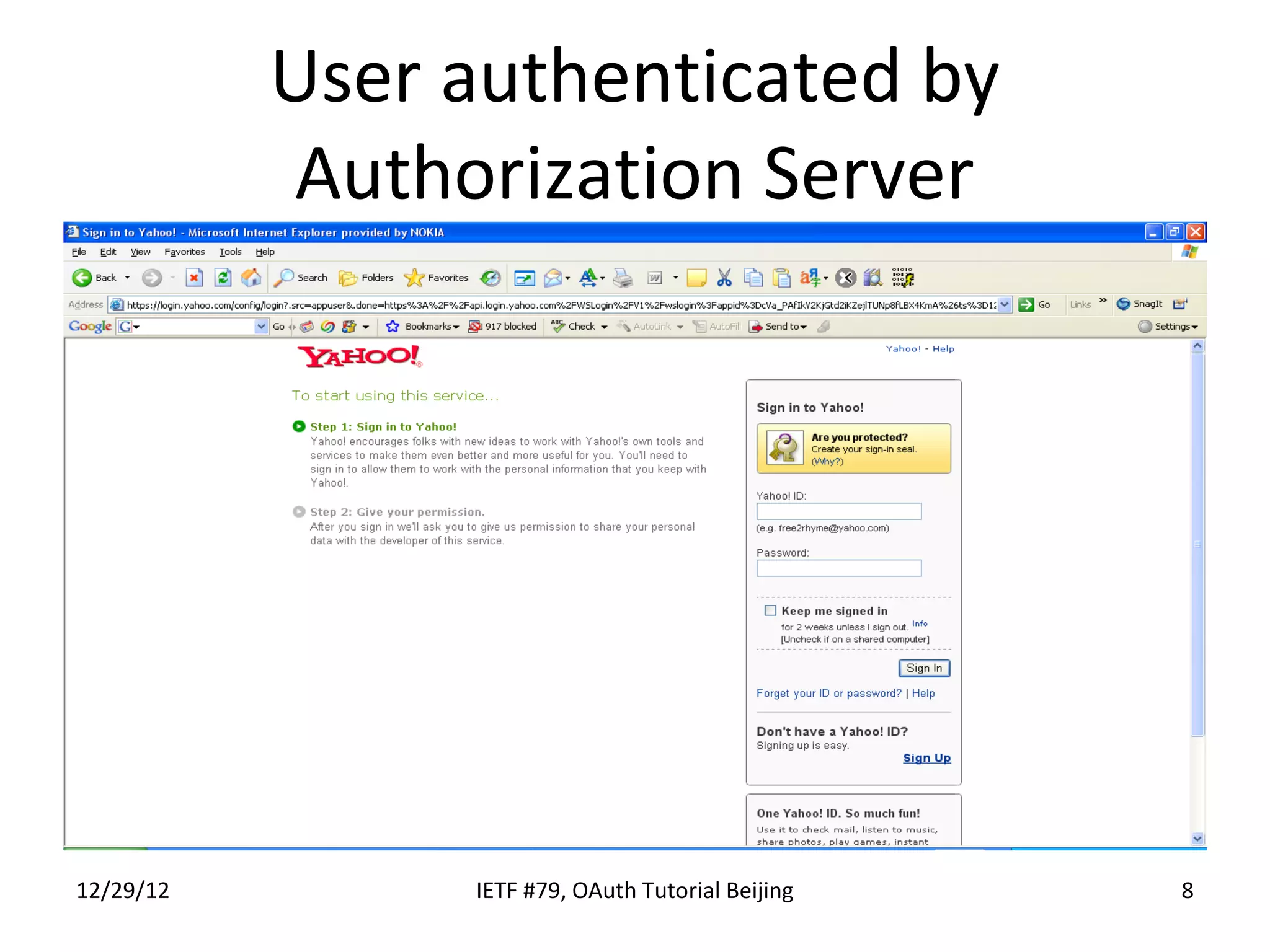
Task: Click the Copy icon in the toolbar
Action: pos(753,278)
